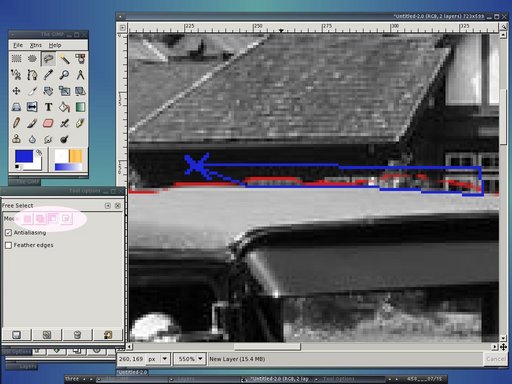Select the Select by Color tool
Screen dimensions: 512x384
point(80,59)
